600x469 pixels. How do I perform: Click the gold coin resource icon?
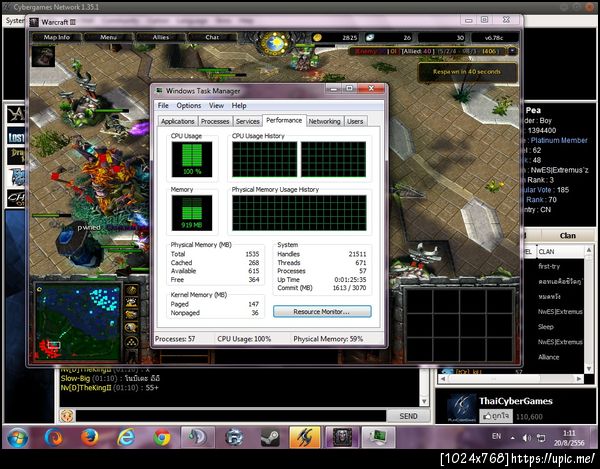tap(318, 37)
